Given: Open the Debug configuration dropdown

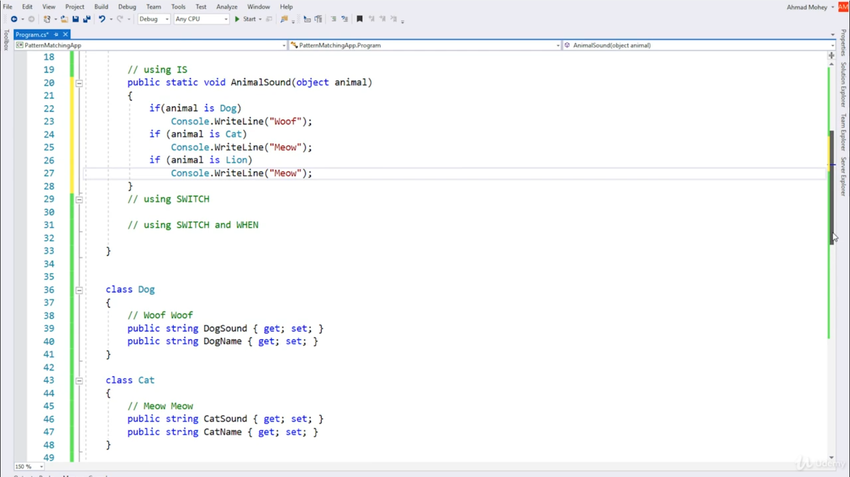Looking at the screenshot, I should click(x=154, y=19).
